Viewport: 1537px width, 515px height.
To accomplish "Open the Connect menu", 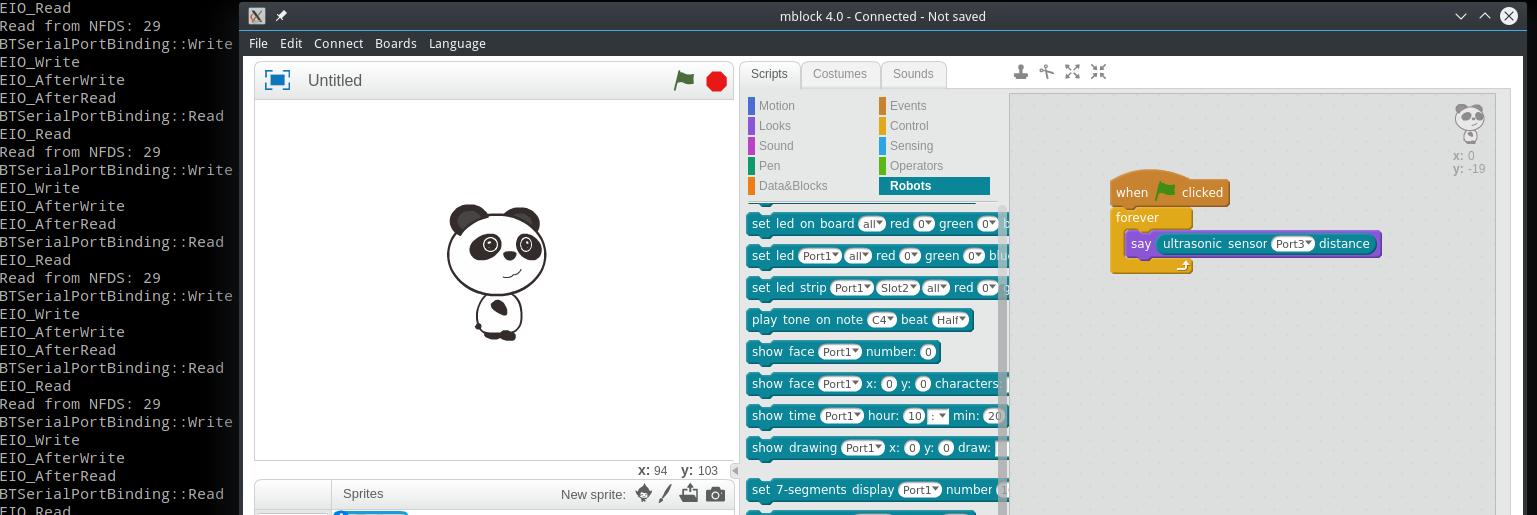I will [338, 43].
